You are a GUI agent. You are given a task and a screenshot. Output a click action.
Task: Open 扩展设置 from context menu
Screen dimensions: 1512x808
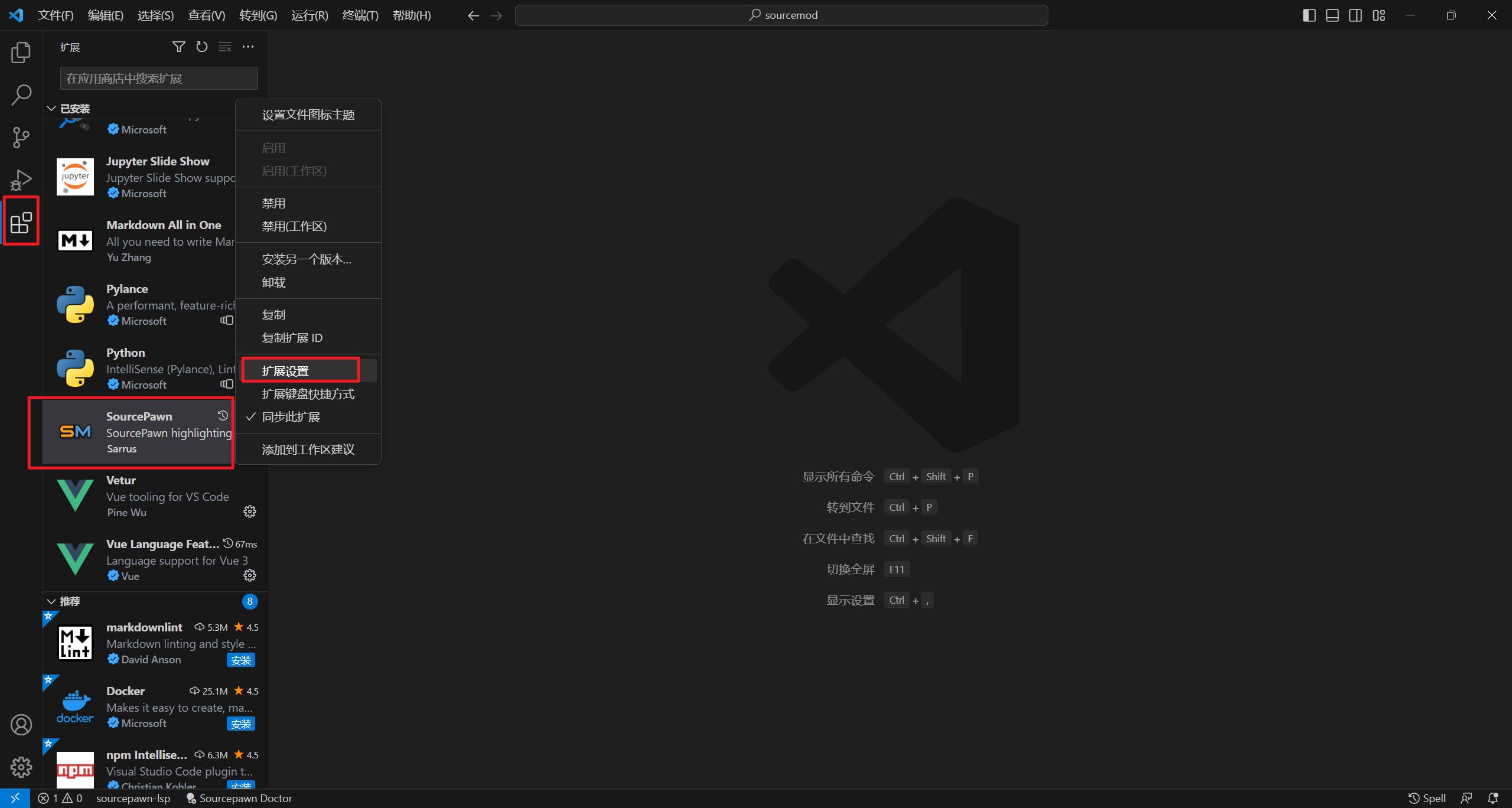(308, 371)
